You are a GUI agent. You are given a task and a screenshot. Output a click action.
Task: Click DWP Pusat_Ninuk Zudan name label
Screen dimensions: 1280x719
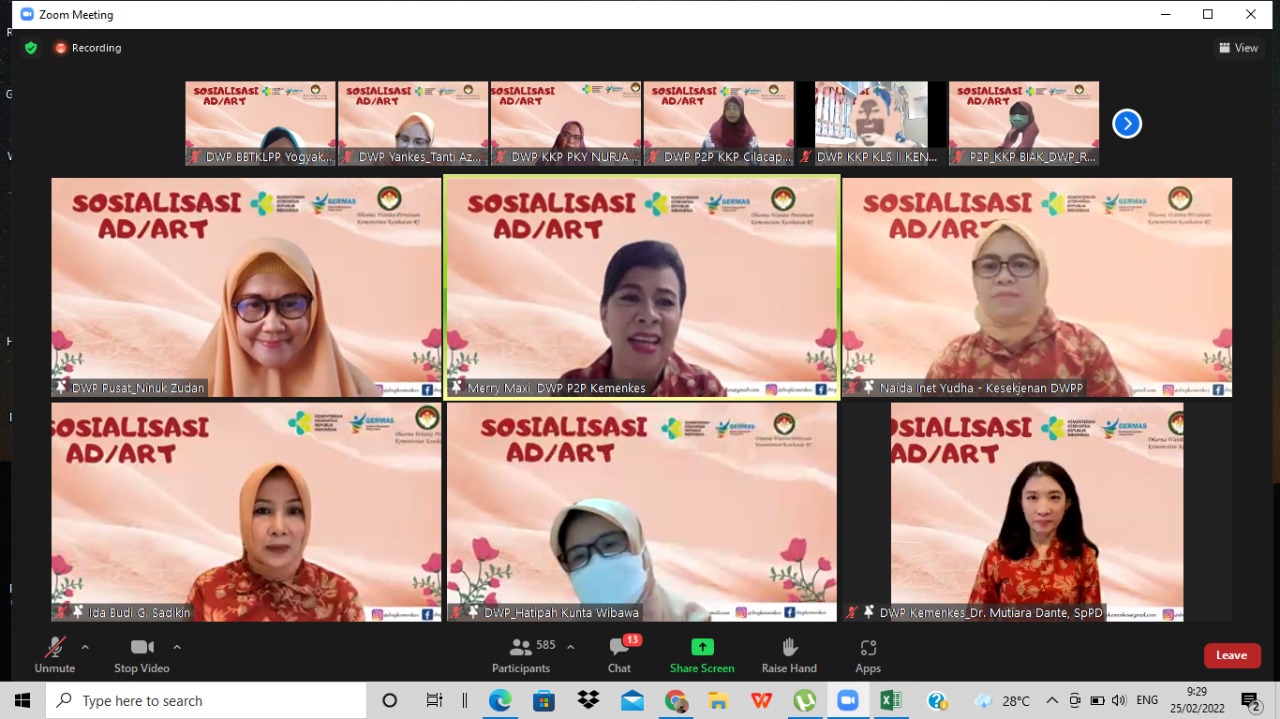(x=138, y=388)
